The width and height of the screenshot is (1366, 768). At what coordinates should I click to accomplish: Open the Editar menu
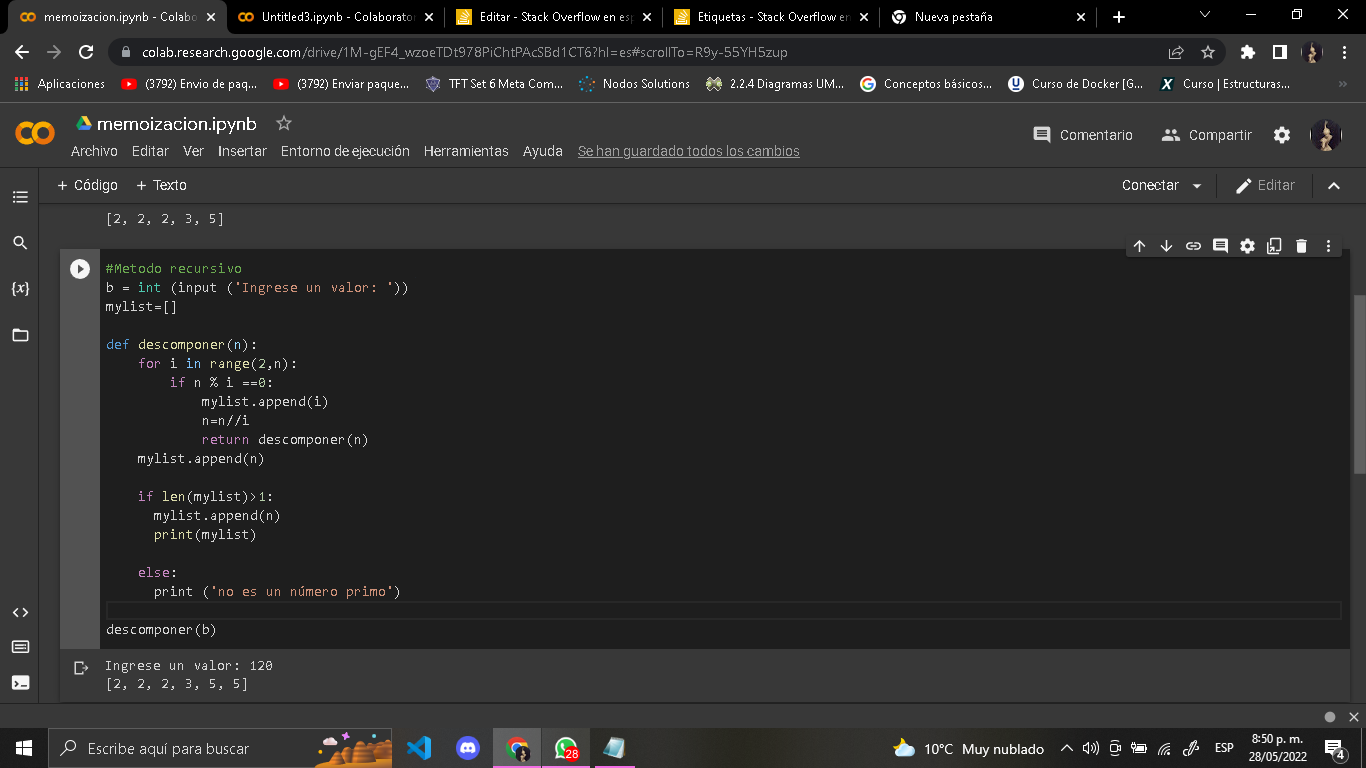pyautogui.click(x=150, y=151)
